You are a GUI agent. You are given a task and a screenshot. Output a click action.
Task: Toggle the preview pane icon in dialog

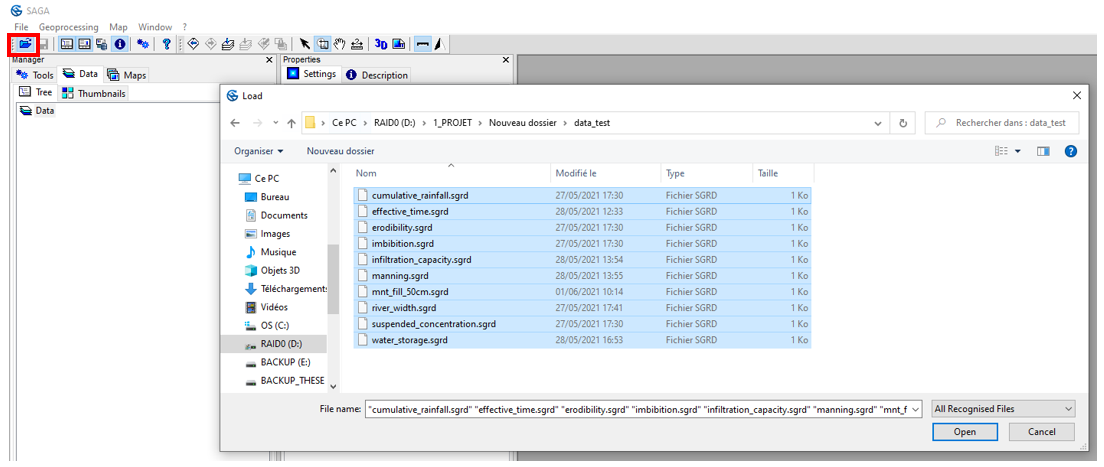(1044, 151)
